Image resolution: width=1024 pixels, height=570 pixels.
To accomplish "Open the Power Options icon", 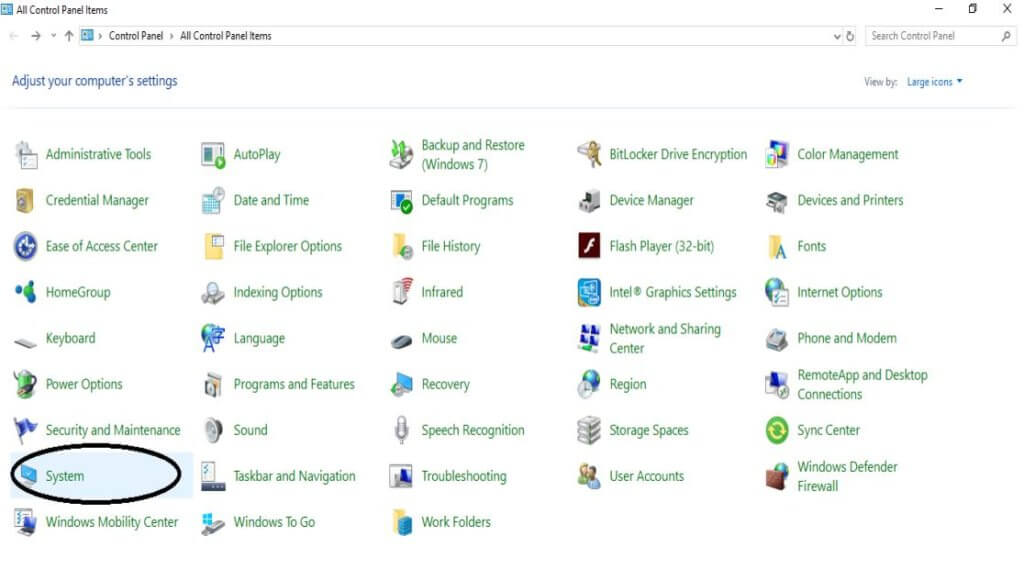I will [x=25, y=384].
